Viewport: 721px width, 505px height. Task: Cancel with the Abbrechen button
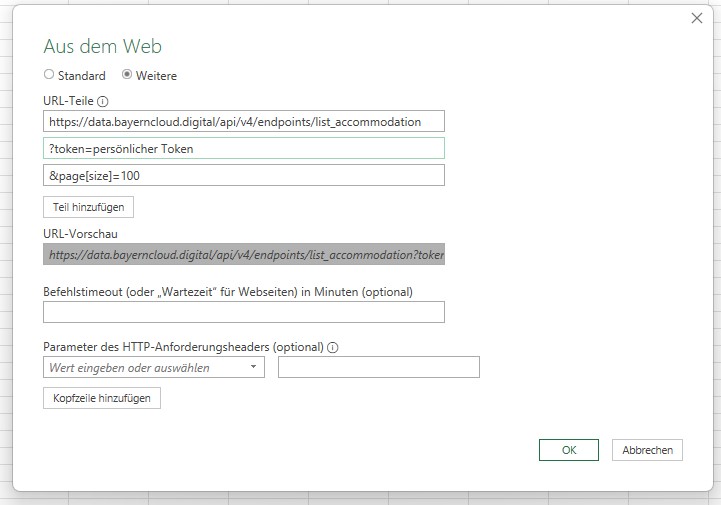647,450
